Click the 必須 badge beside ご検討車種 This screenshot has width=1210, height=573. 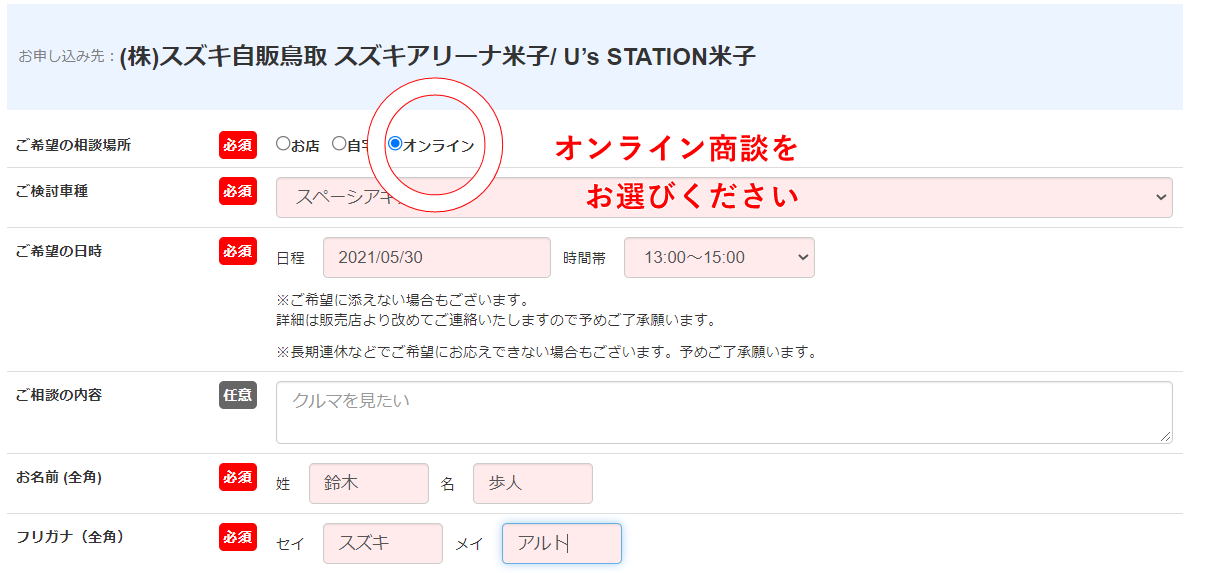(x=238, y=191)
